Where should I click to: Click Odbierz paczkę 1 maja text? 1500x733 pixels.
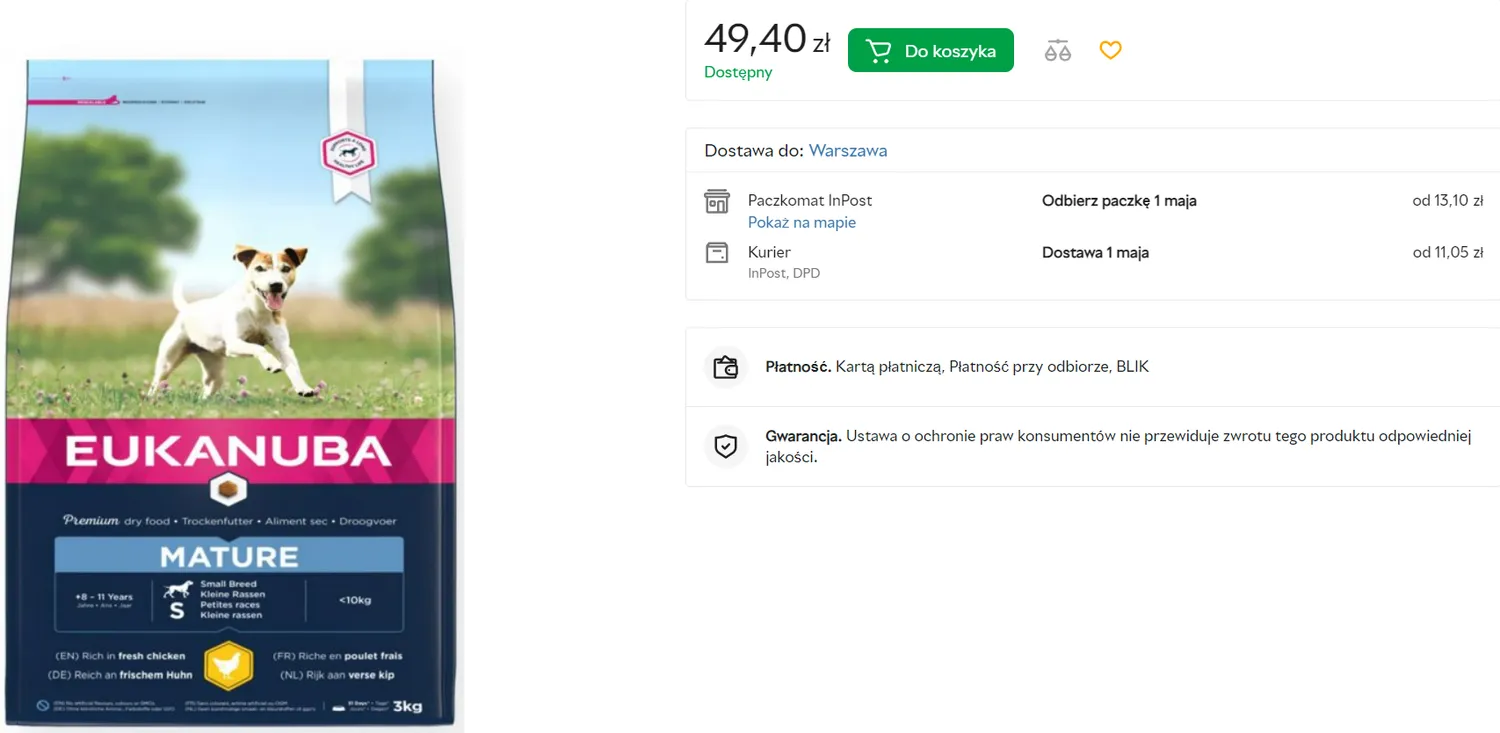pos(1119,201)
